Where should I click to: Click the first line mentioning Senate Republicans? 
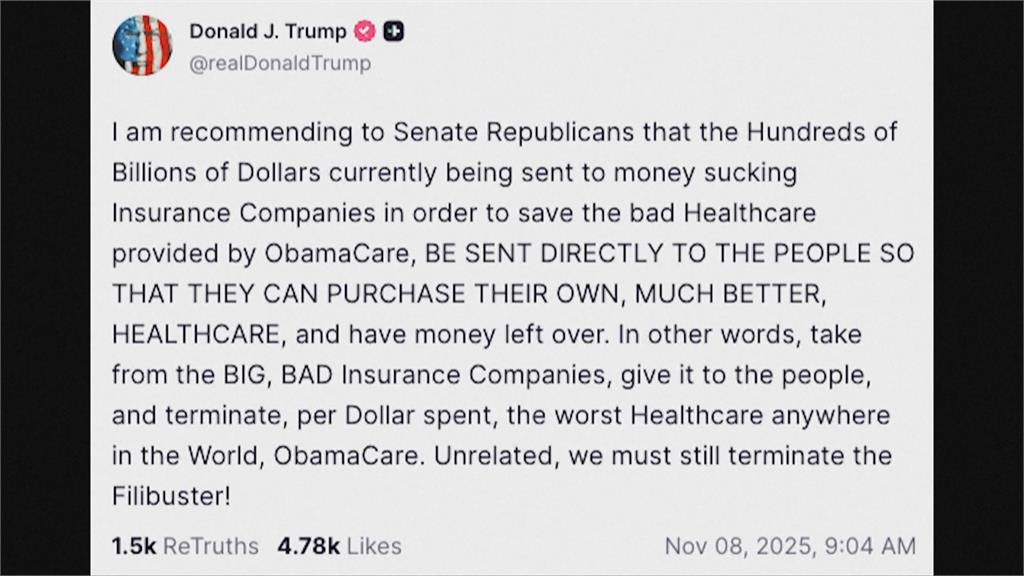click(x=505, y=132)
